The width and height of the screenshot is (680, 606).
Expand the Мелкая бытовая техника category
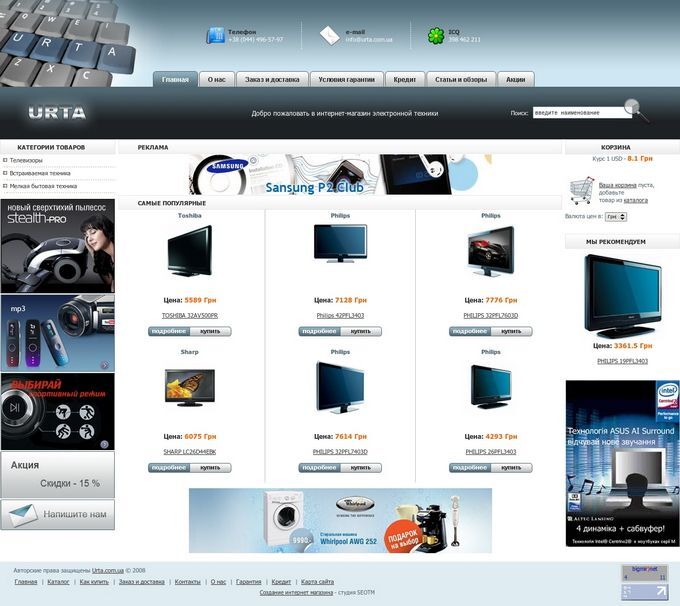tap(43, 186)
